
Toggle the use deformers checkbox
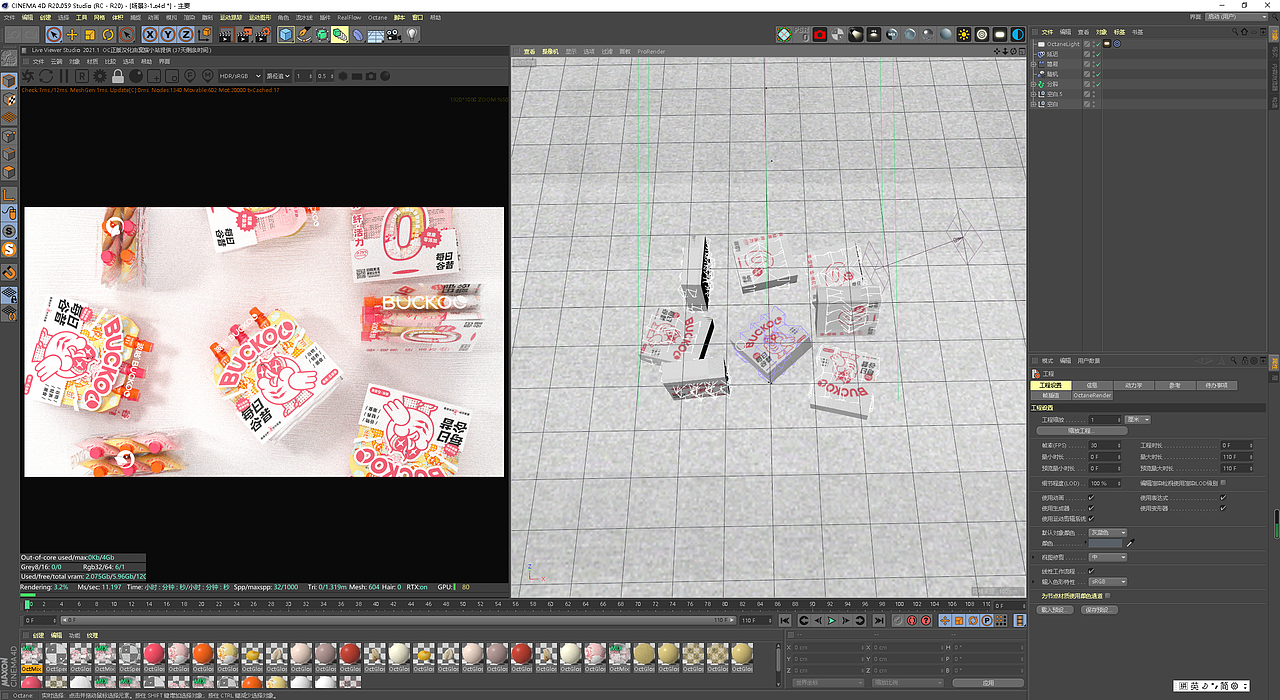click(1223, 508)
